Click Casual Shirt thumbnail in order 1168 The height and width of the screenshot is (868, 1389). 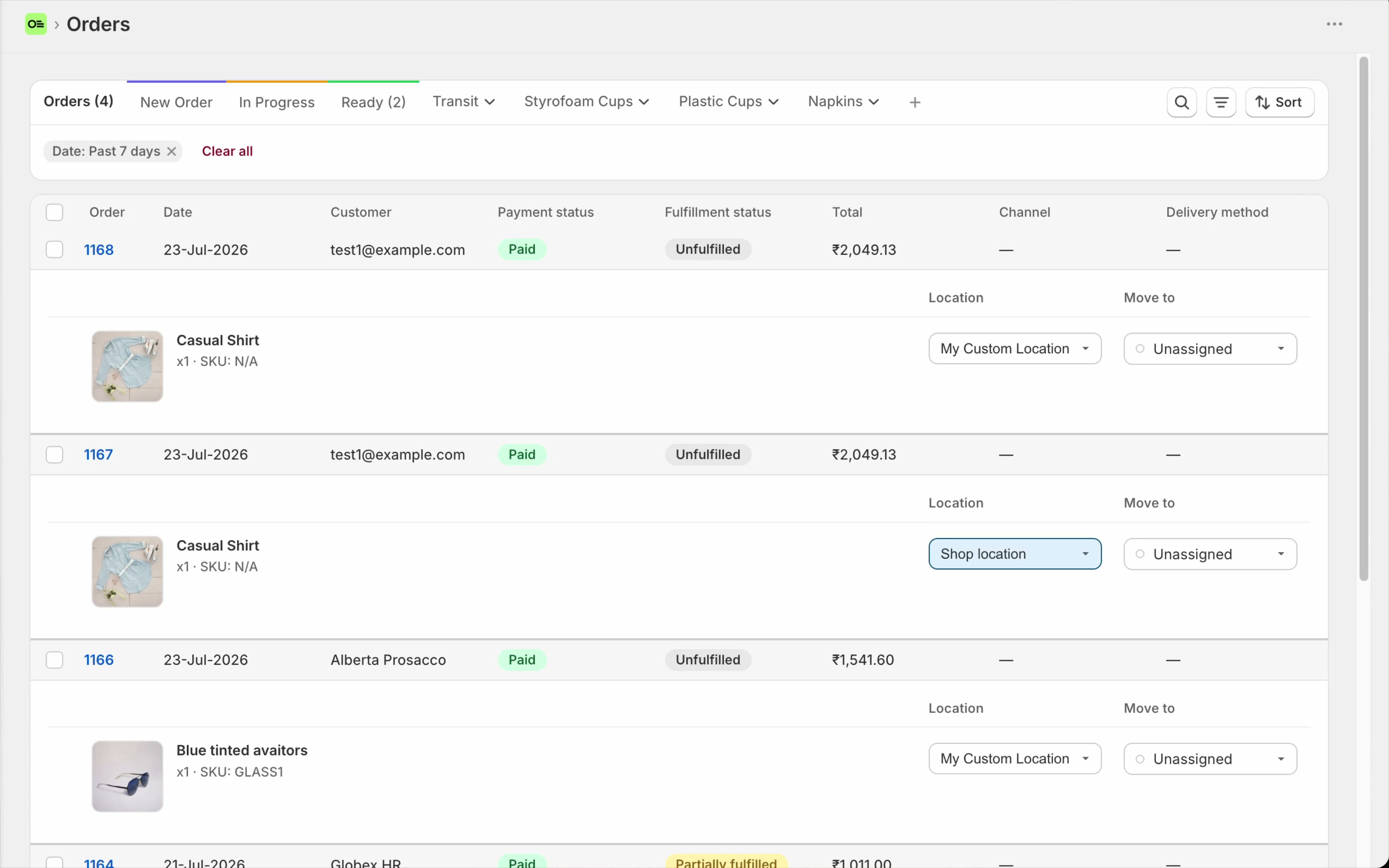point(127,366)
